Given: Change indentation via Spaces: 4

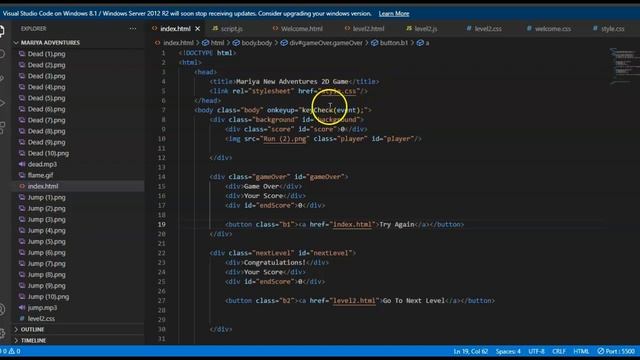Looking at the screenshot, I should coord(508,351).
